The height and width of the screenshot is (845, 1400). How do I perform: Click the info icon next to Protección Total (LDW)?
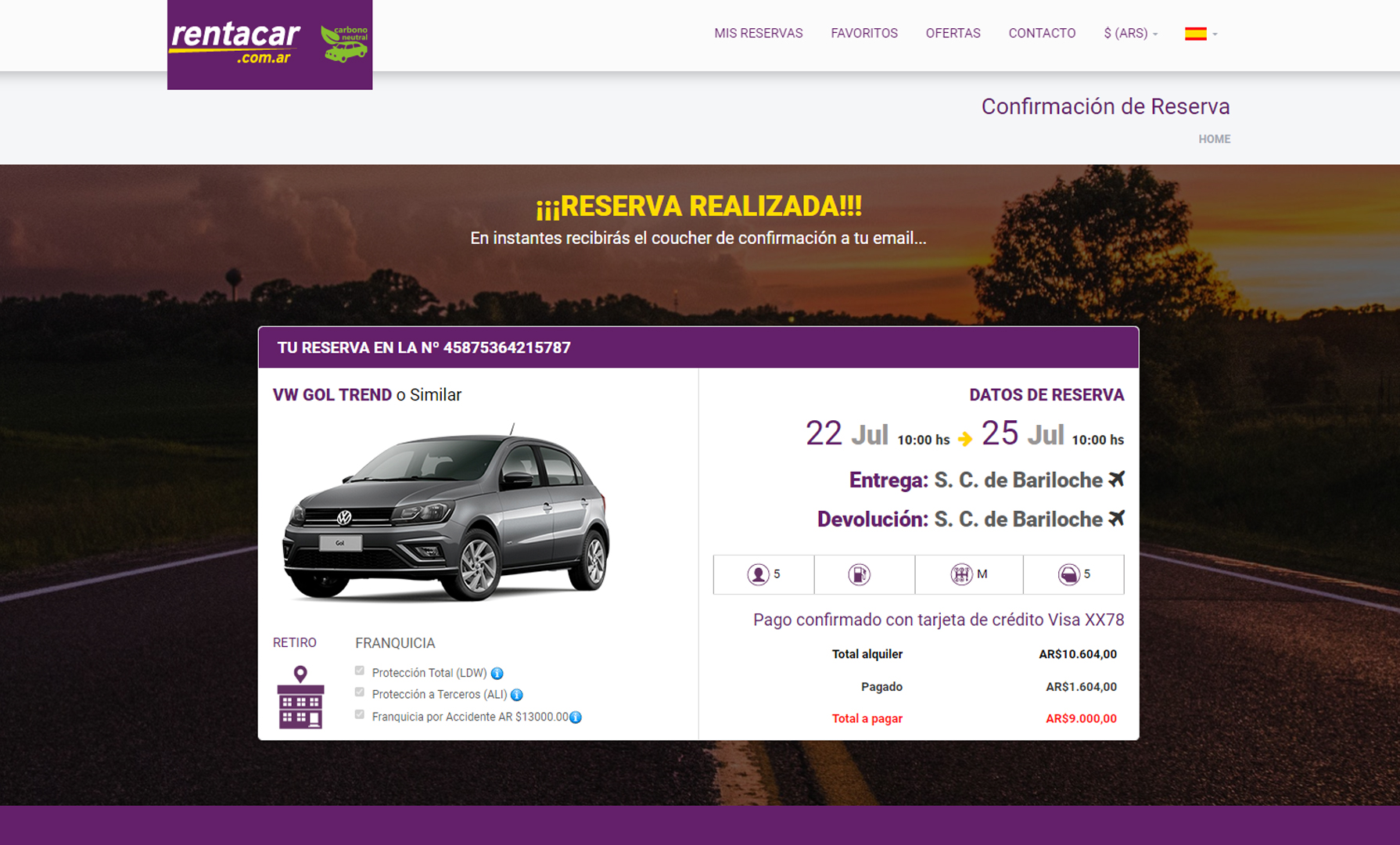point(497,673)
